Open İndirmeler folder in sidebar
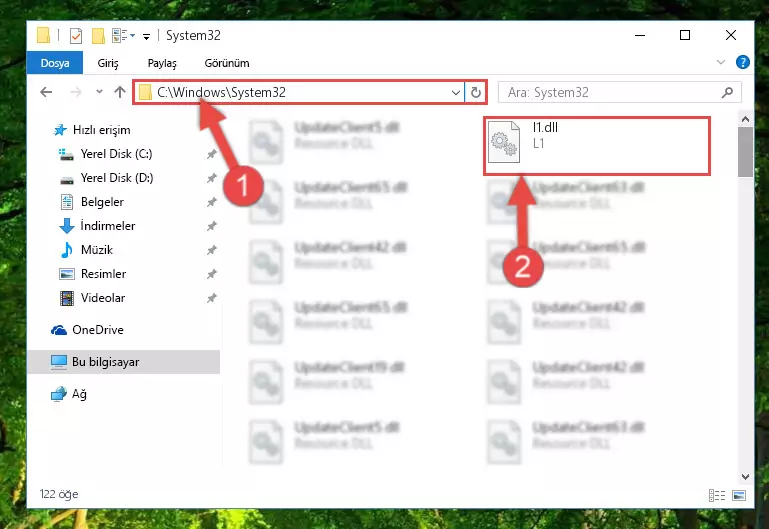769x529 pixels. tap(107, 226)
